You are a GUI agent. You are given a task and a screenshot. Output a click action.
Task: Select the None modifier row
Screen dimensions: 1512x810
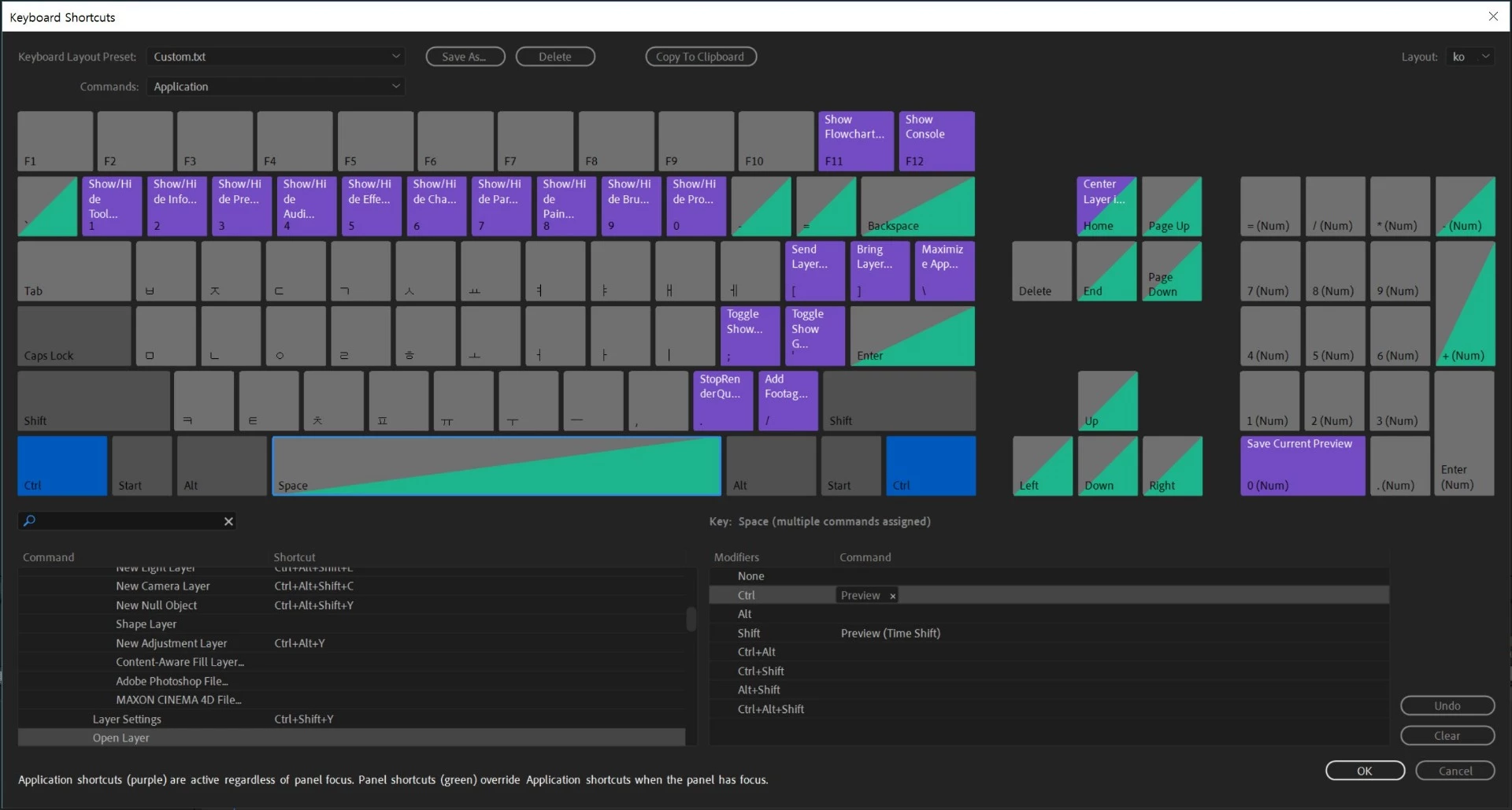[1049, 576]
